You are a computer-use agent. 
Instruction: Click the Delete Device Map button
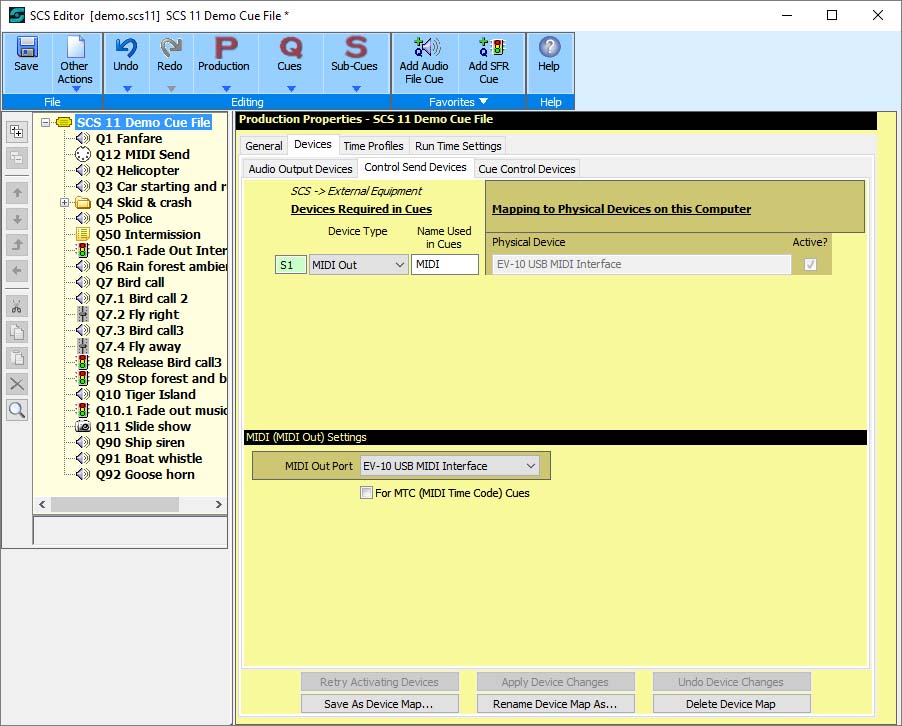pyautogui.click(x=730, y=704)
